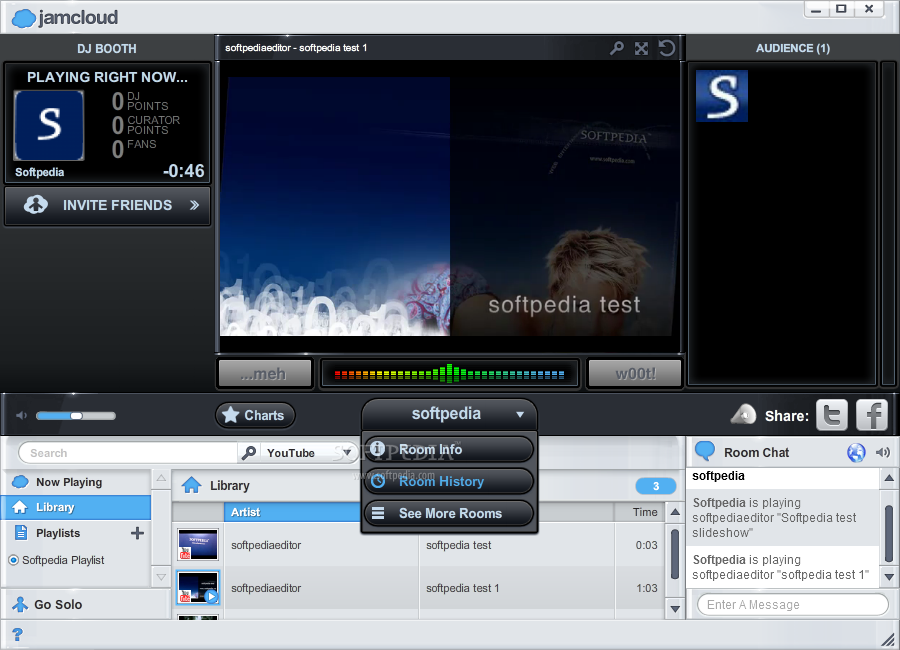Click the search magnifier next to YouTube
The height and width of the screenshot is (650, 900).
[249, 453]
